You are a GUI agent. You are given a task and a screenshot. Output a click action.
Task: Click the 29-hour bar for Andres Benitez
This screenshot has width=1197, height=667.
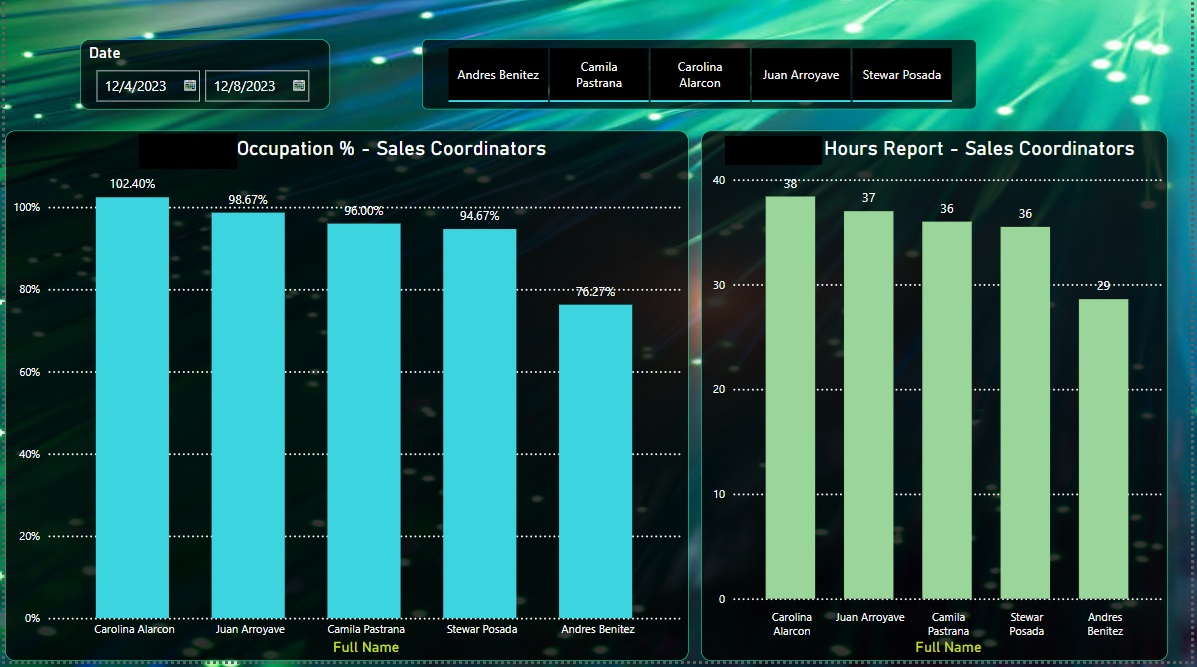coord(1105,450)
